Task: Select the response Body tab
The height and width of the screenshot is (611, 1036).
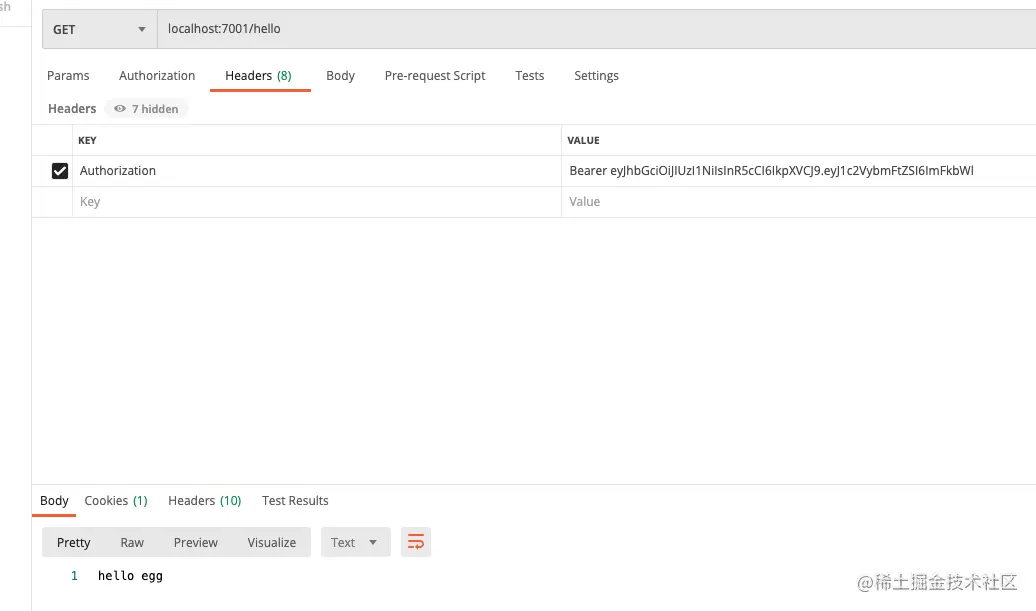Action: (x=54, y=501)
